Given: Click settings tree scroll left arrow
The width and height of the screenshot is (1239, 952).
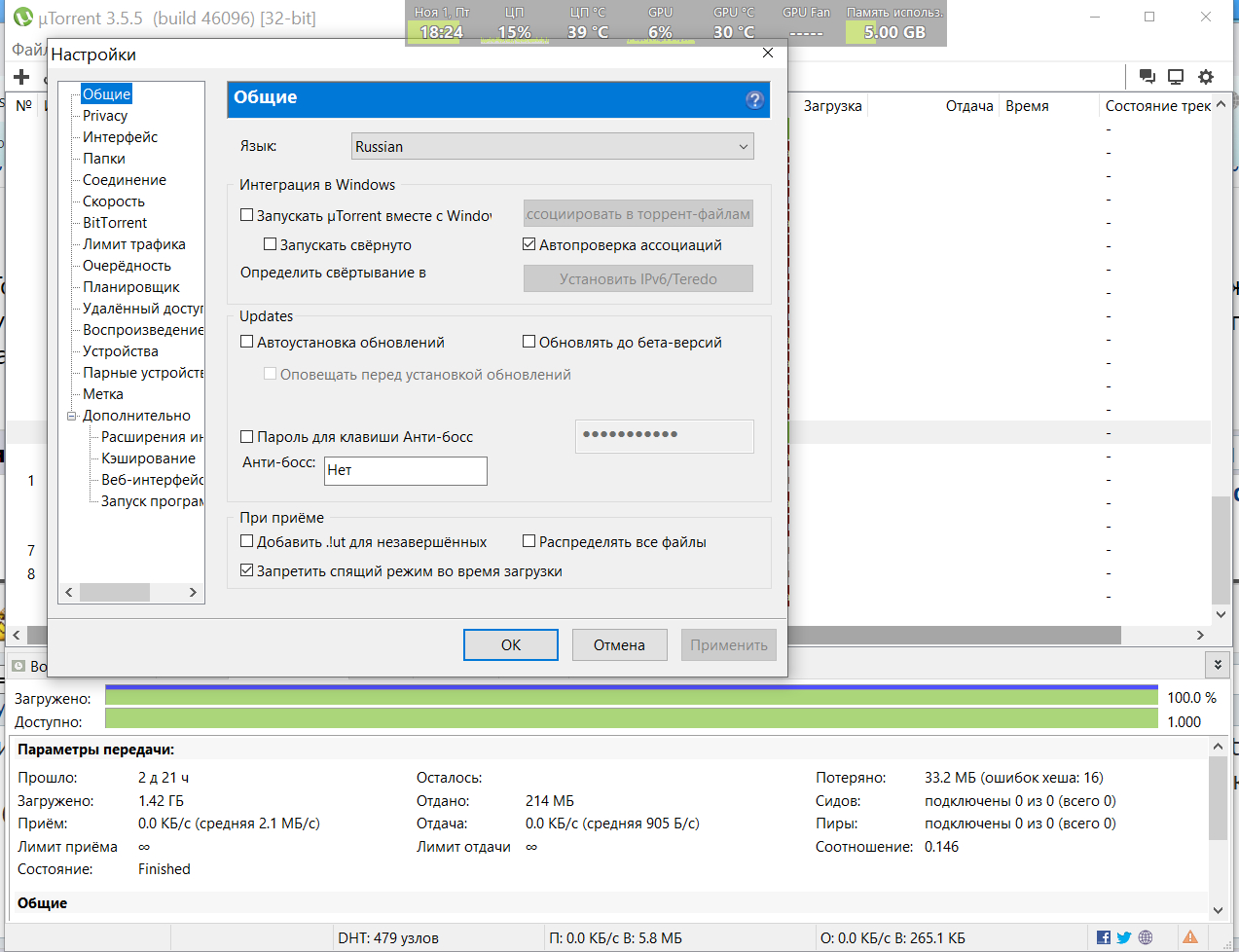Looking at the screenshot, I should 69,592.
